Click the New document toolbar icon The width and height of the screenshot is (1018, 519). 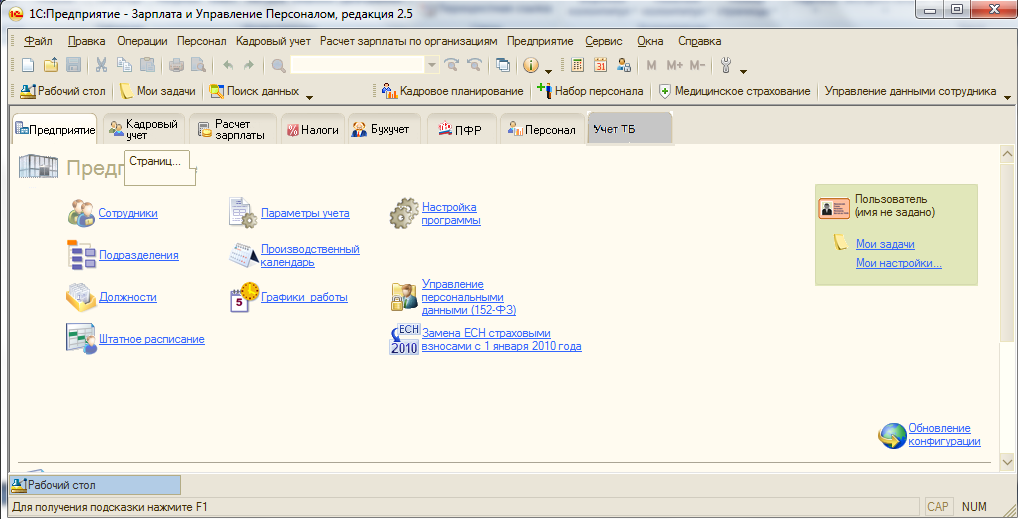(x=28, y=65)
